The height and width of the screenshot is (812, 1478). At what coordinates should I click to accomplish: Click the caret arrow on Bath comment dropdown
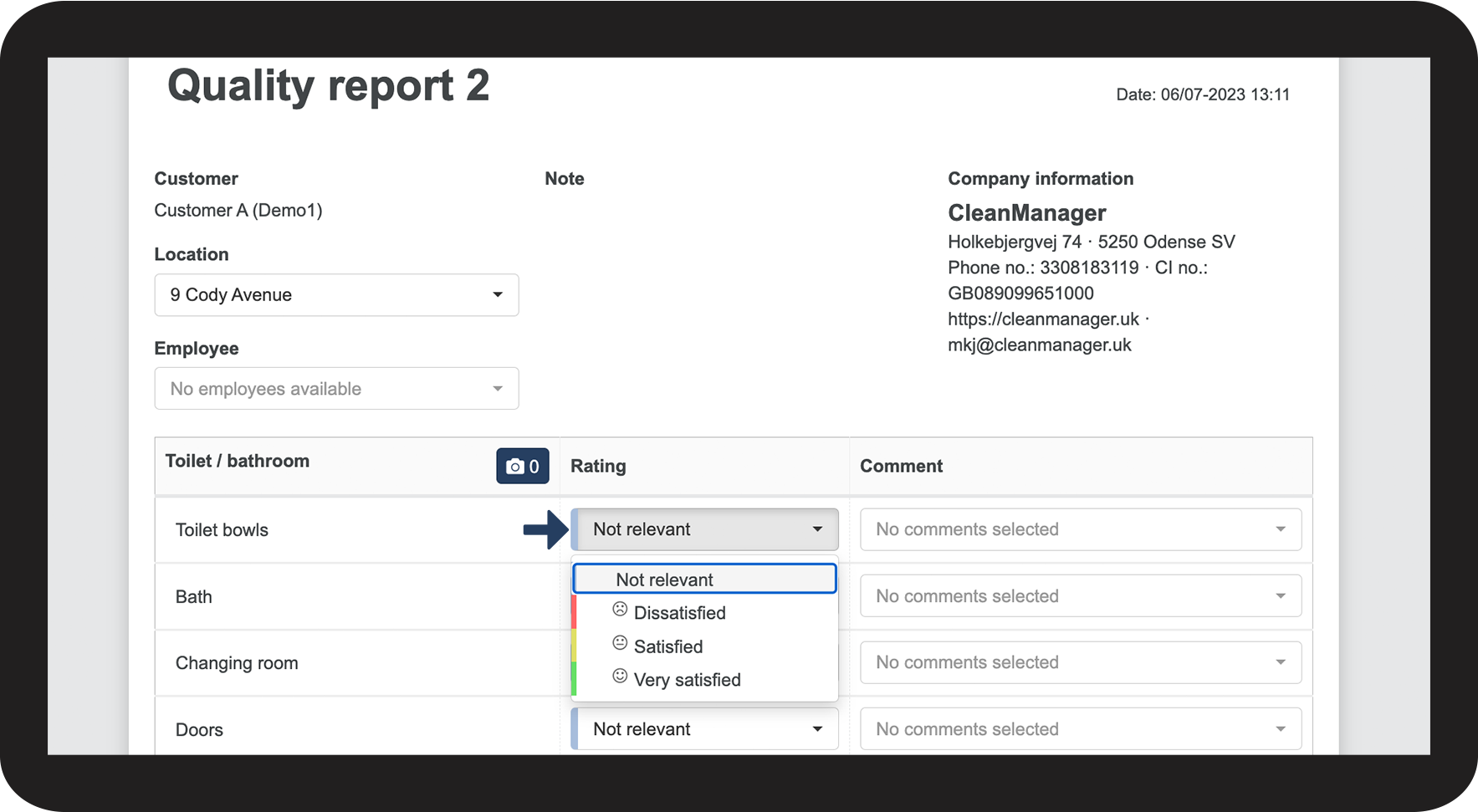coord(1280,596)
